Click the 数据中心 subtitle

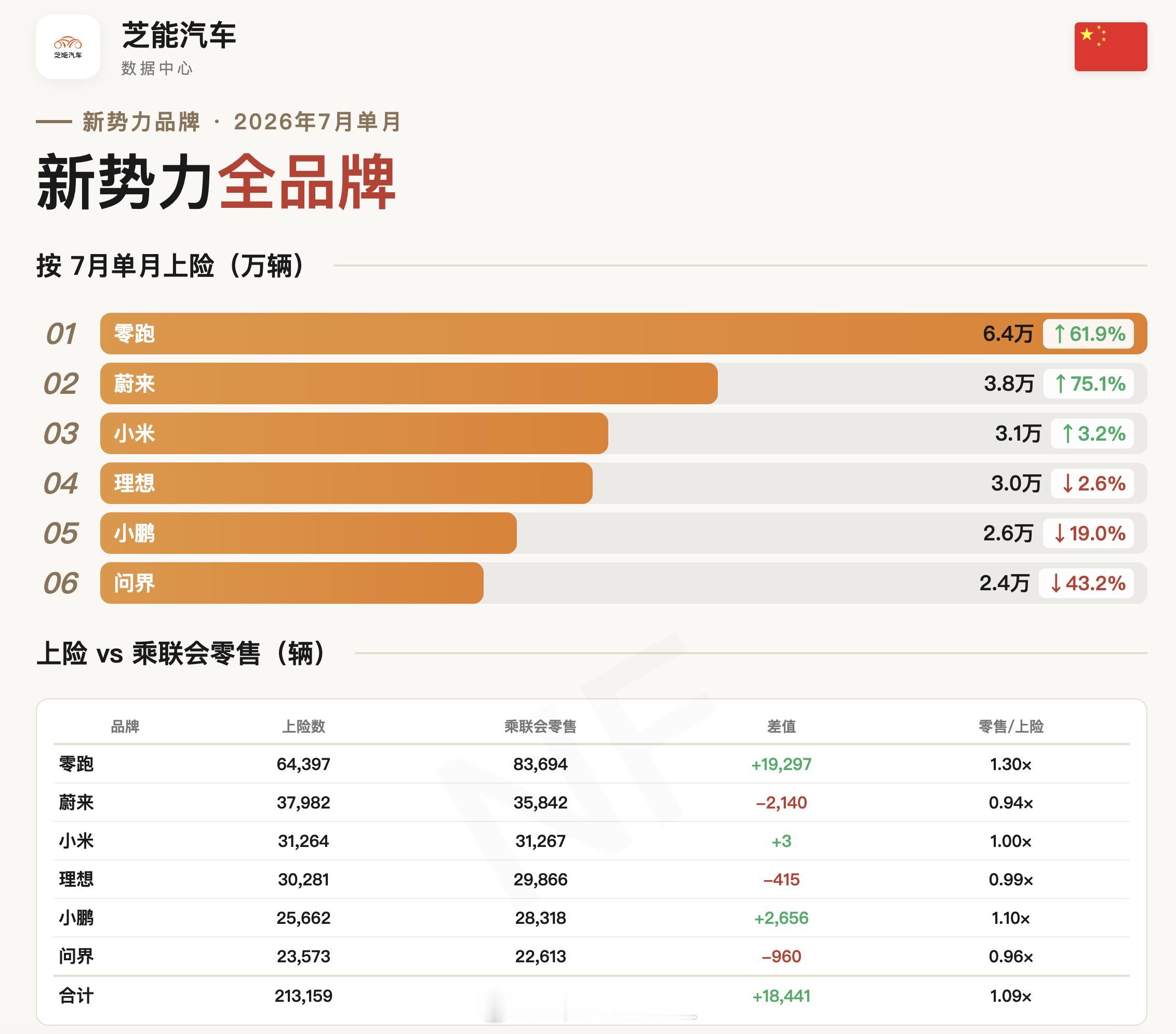pyautogui.click(x=157, y=69)
